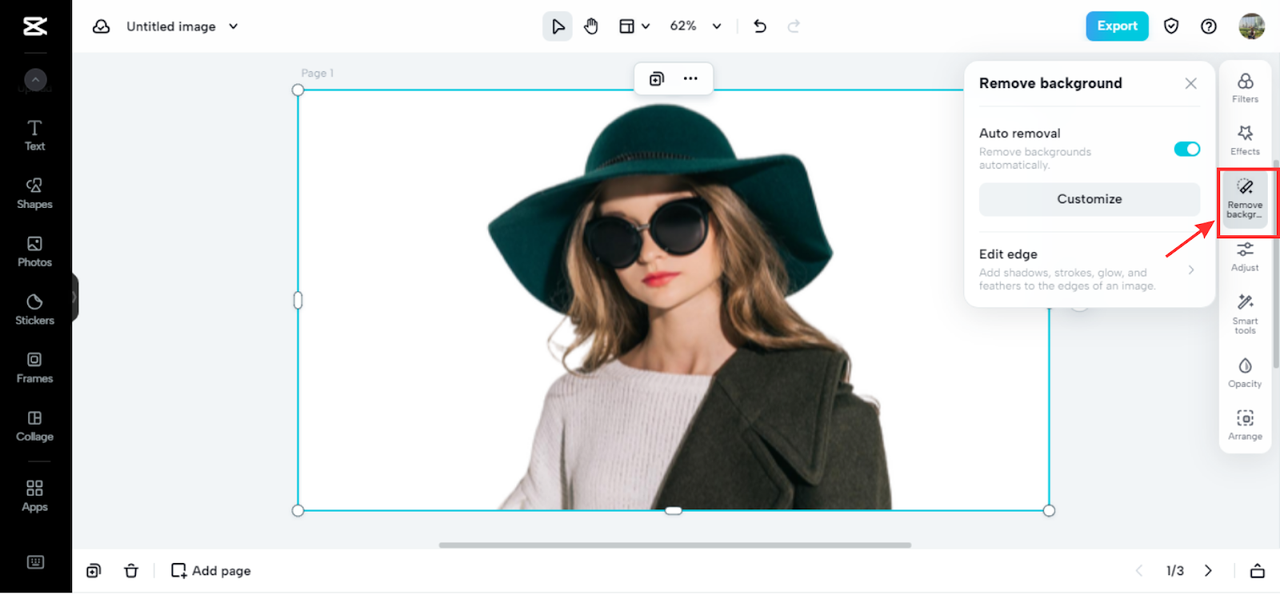1280x595 pixels.
Task: Click the Export button
Action: click(1117, 26)
